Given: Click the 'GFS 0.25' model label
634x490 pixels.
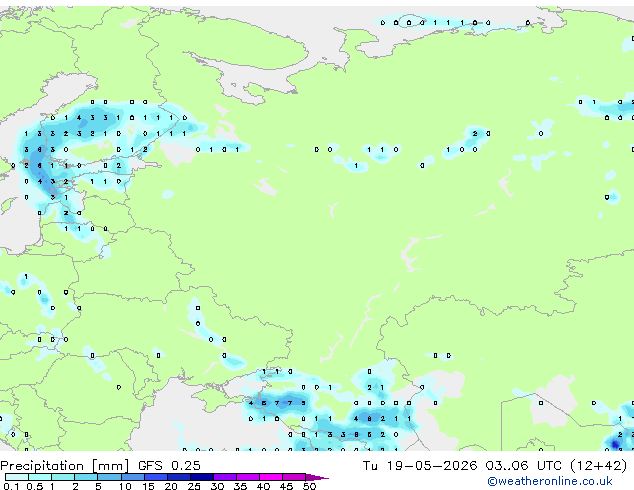Looking at the screenshot, I should tap(169, 466).
